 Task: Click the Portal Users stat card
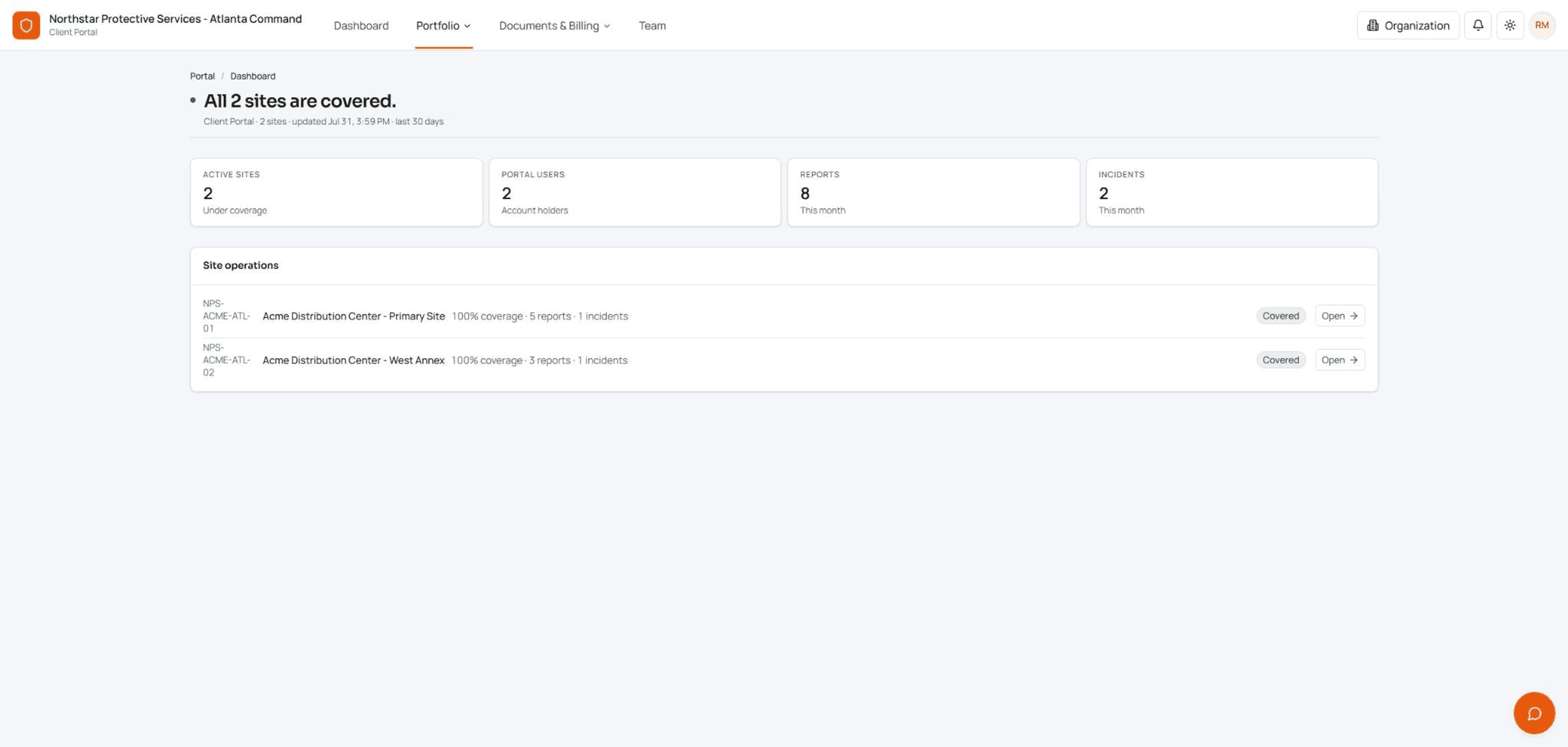click(x=635, y=192)
